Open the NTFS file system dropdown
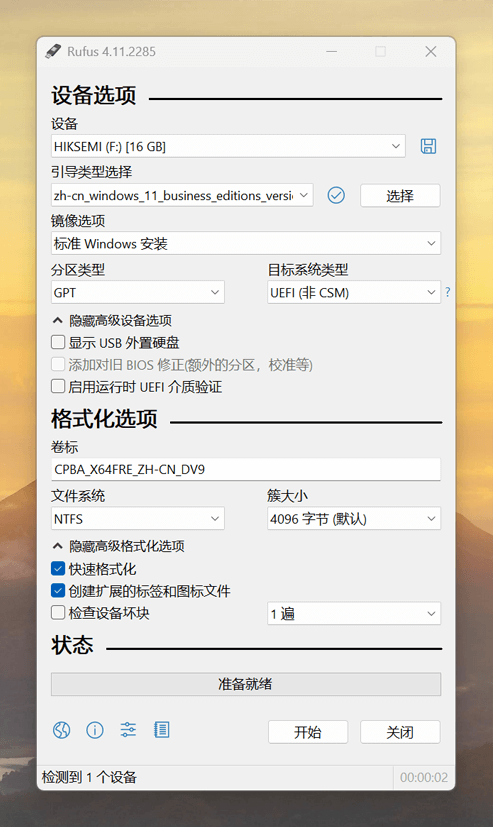 coord(138,518)
